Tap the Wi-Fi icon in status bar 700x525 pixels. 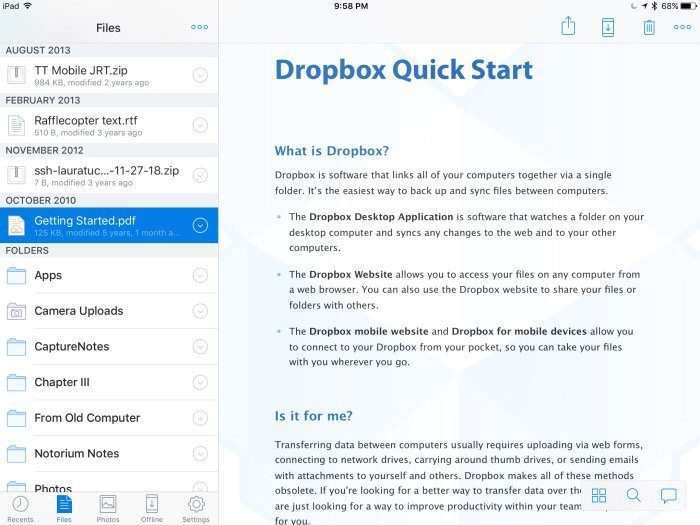click(x=28, y=6)
